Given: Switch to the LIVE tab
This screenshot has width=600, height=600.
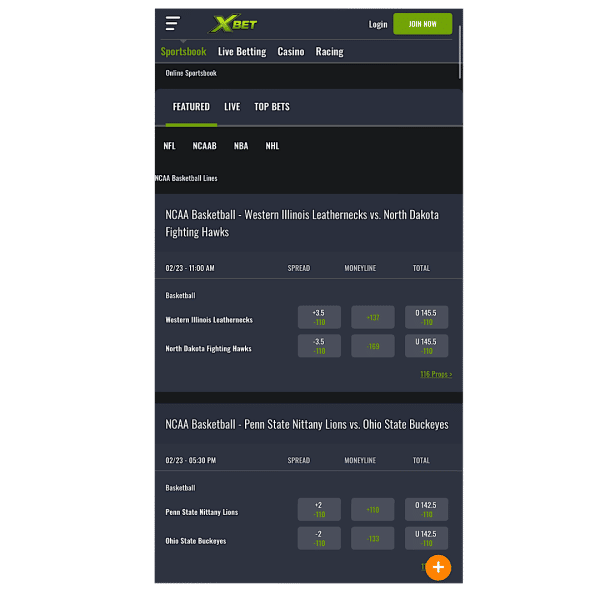Looking at the screenshot, I should click(x=232, y=107).
